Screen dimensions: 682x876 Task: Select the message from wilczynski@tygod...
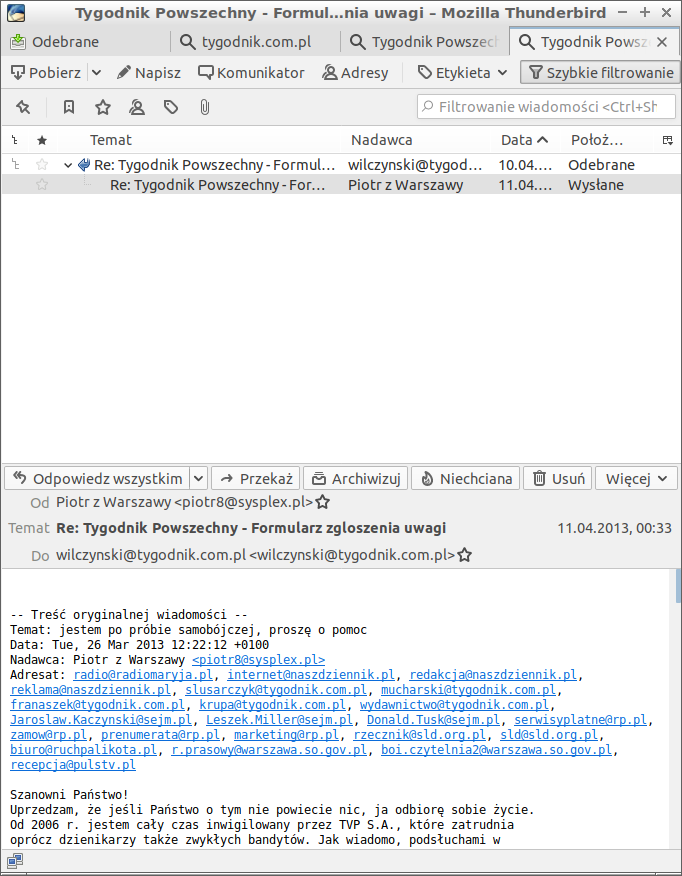pyautogui.click(x=341, y=165)
